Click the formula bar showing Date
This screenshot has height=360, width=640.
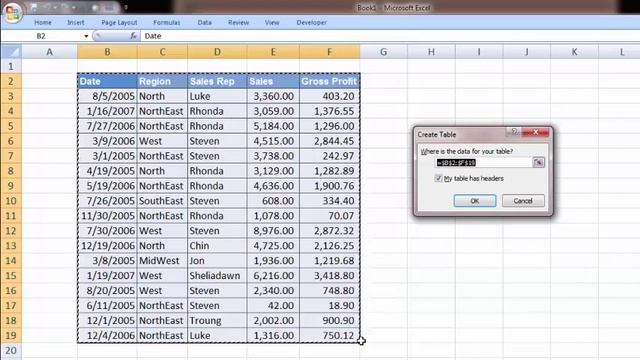point(390,36)
